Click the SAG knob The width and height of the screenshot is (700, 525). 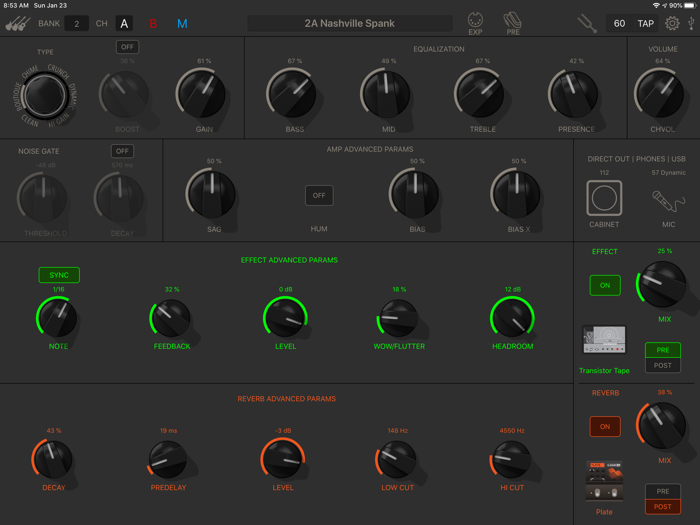(x=212, y=194)
